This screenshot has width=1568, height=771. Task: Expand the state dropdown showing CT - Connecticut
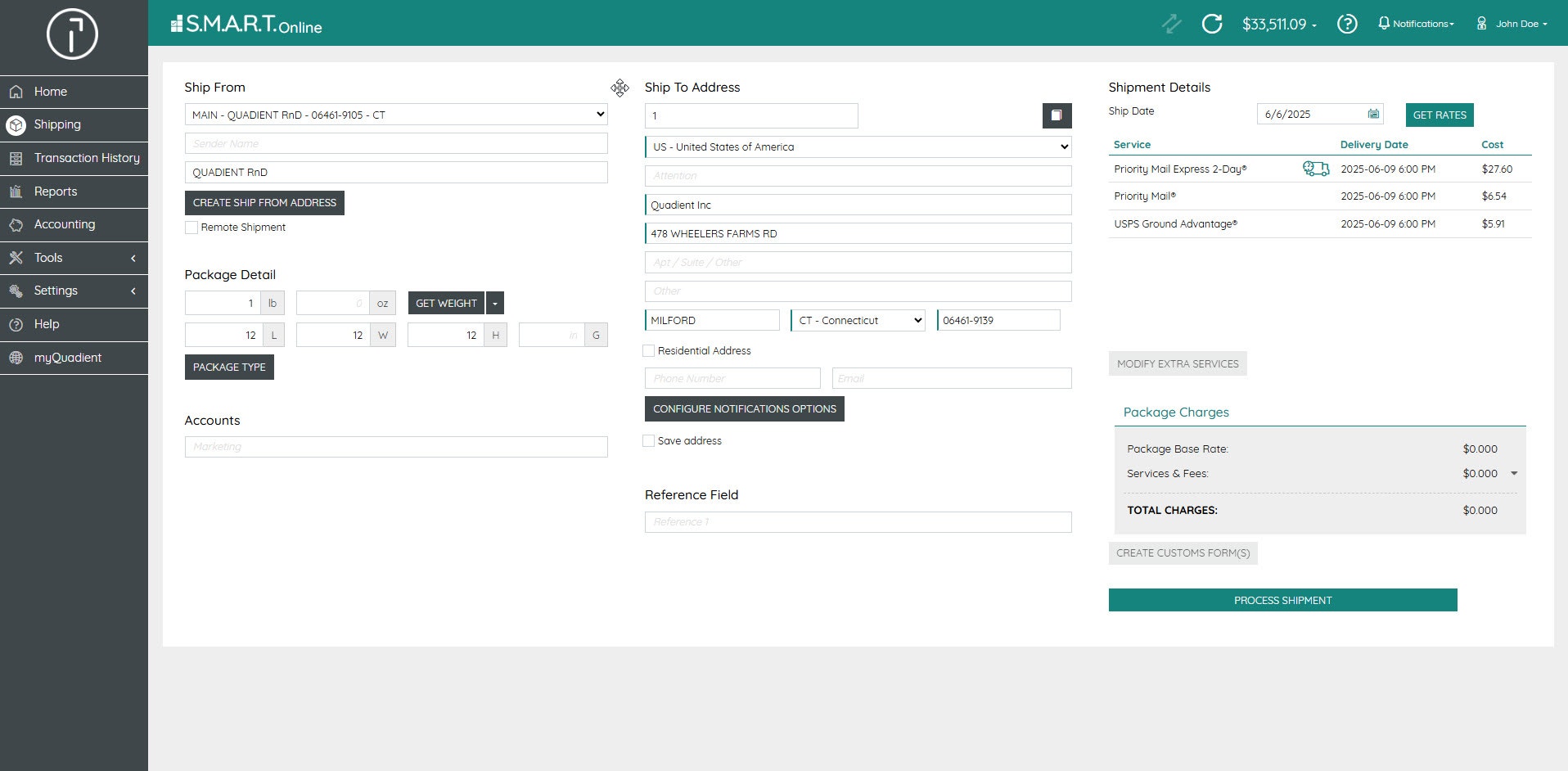(858, 320)
